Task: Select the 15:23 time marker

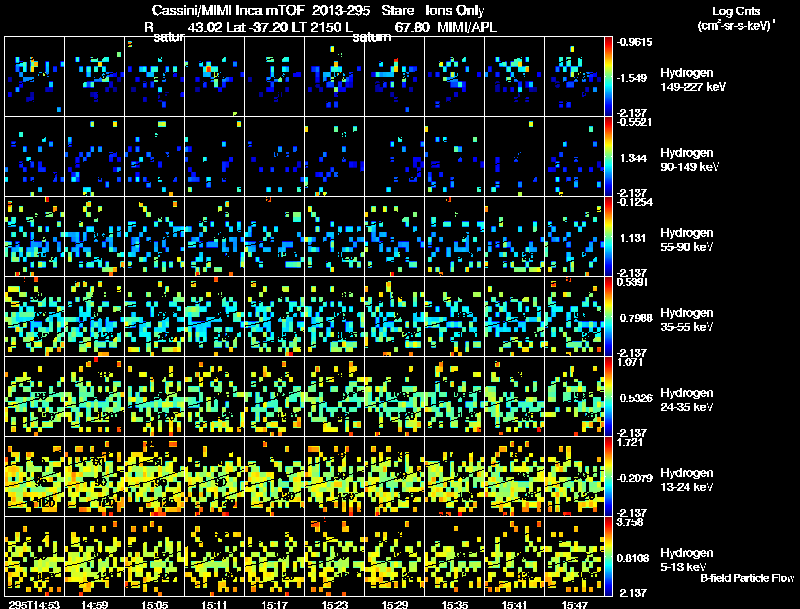Action: click(335, 603)
